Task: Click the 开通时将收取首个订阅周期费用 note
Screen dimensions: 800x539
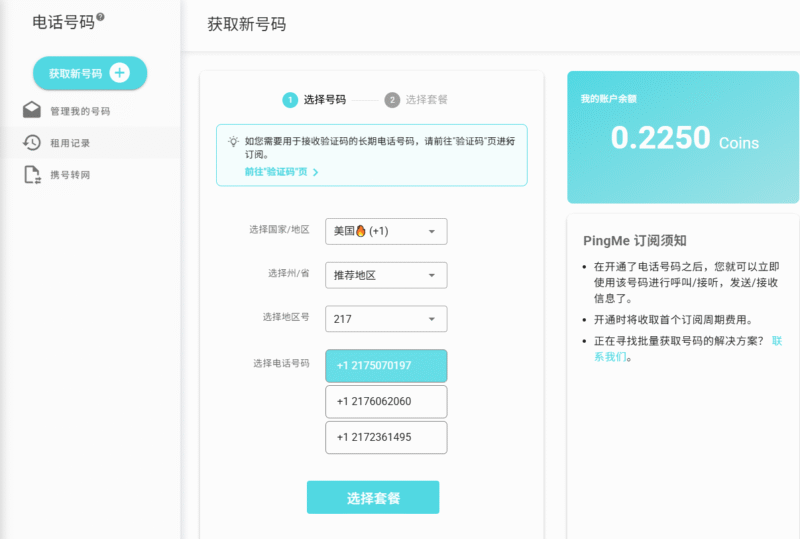Action: click(x=673, y=320)
